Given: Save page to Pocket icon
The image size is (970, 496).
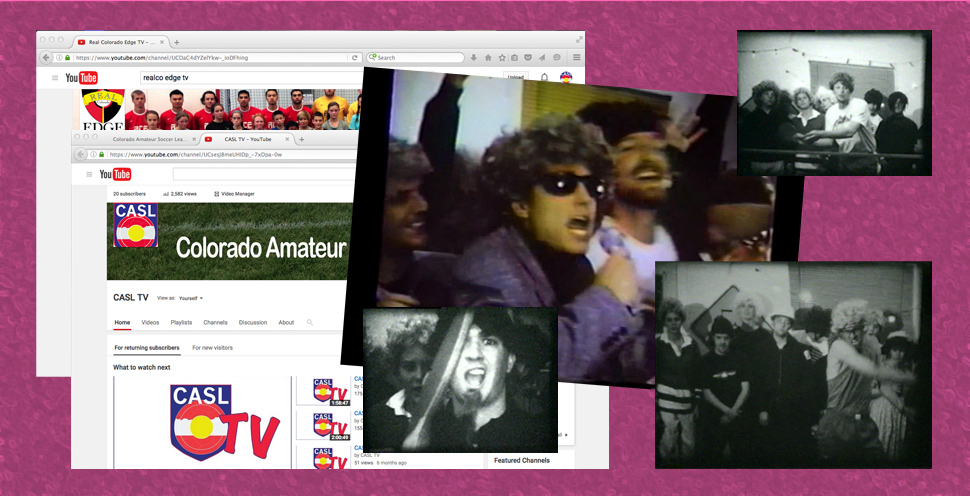Looking at the screenshot, I should click(x=528, y=58).
